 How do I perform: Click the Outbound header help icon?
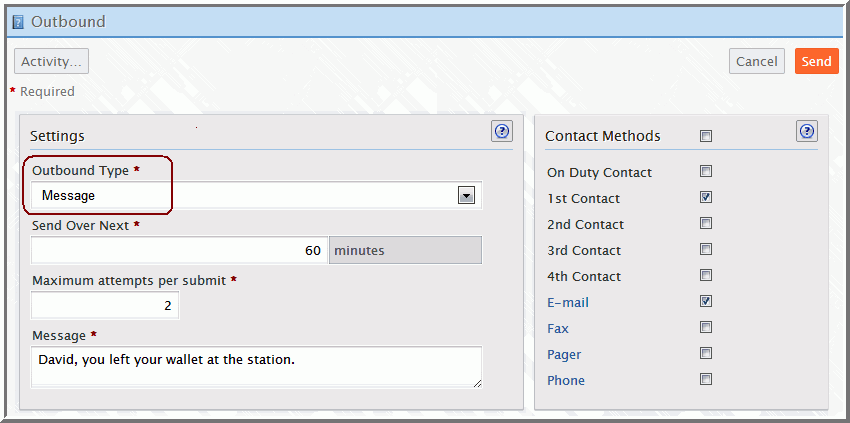click(x=17, y=22)
